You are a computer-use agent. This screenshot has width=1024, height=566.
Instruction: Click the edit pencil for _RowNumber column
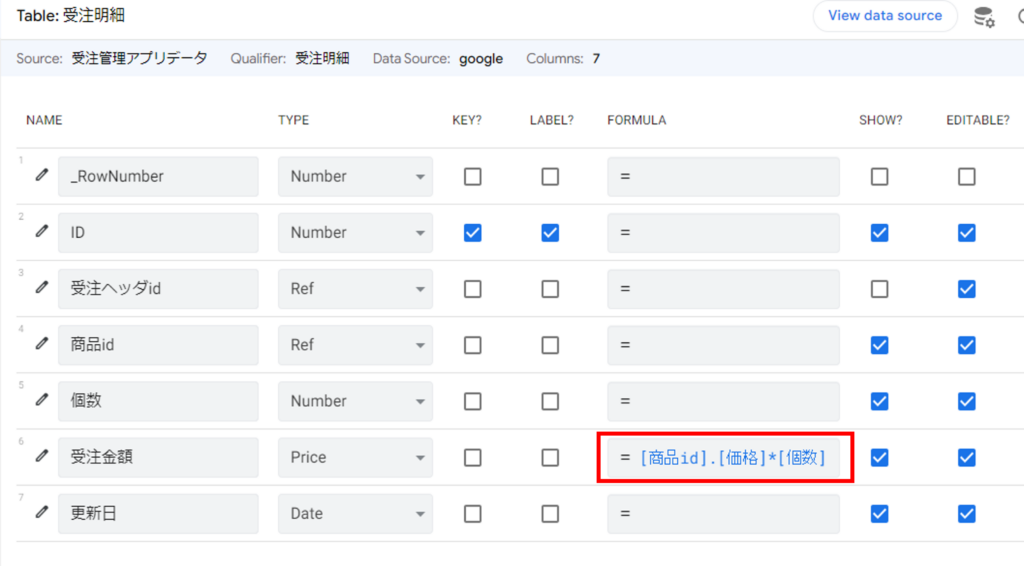coord(41,175)
